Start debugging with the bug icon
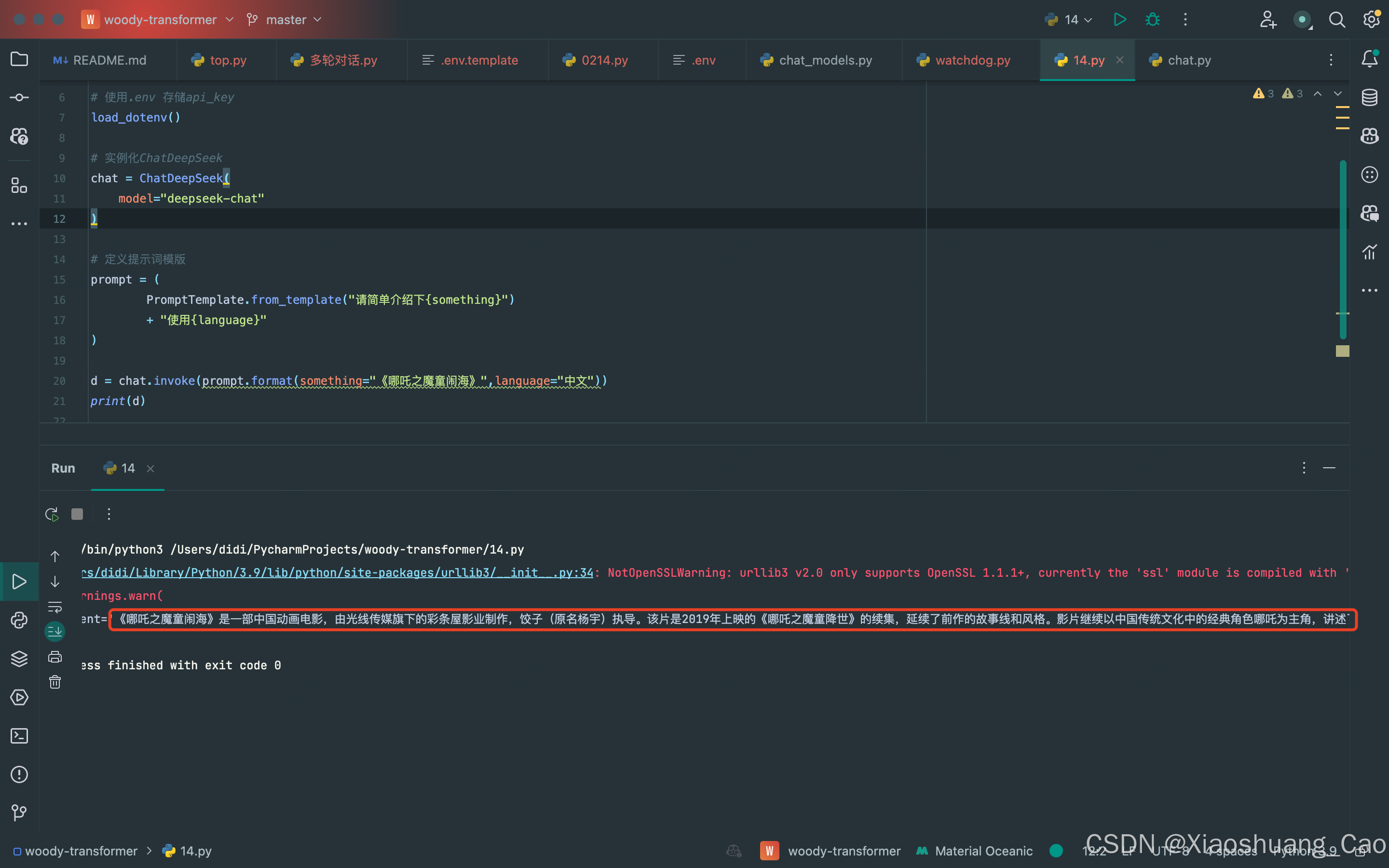The height and width of the screenshot is (868, 1389). [1152, 19]
